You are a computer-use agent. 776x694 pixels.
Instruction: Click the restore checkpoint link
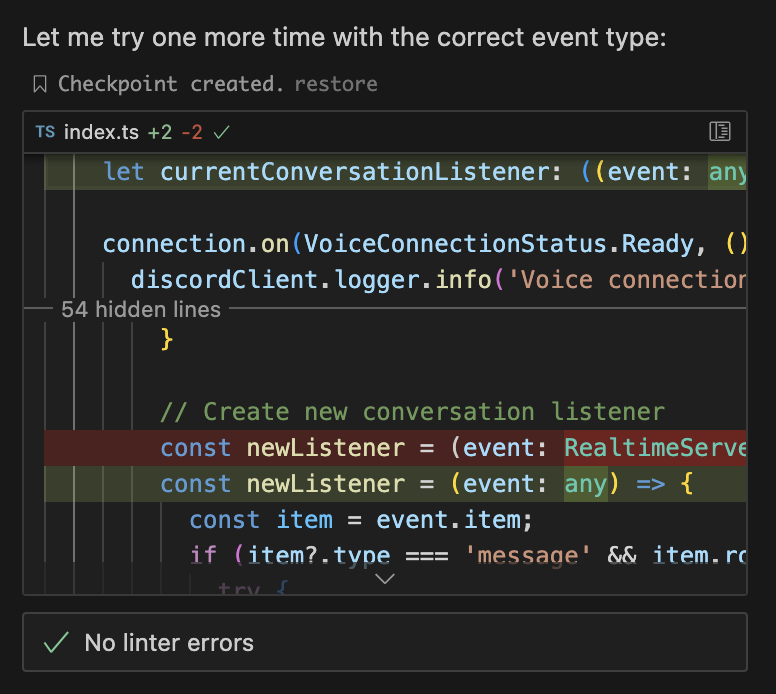click(336, 84)
